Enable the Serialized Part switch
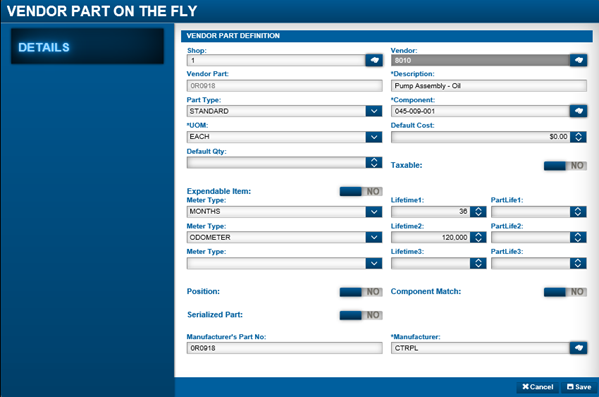This screenshot has height=397, width=599. 361,315
